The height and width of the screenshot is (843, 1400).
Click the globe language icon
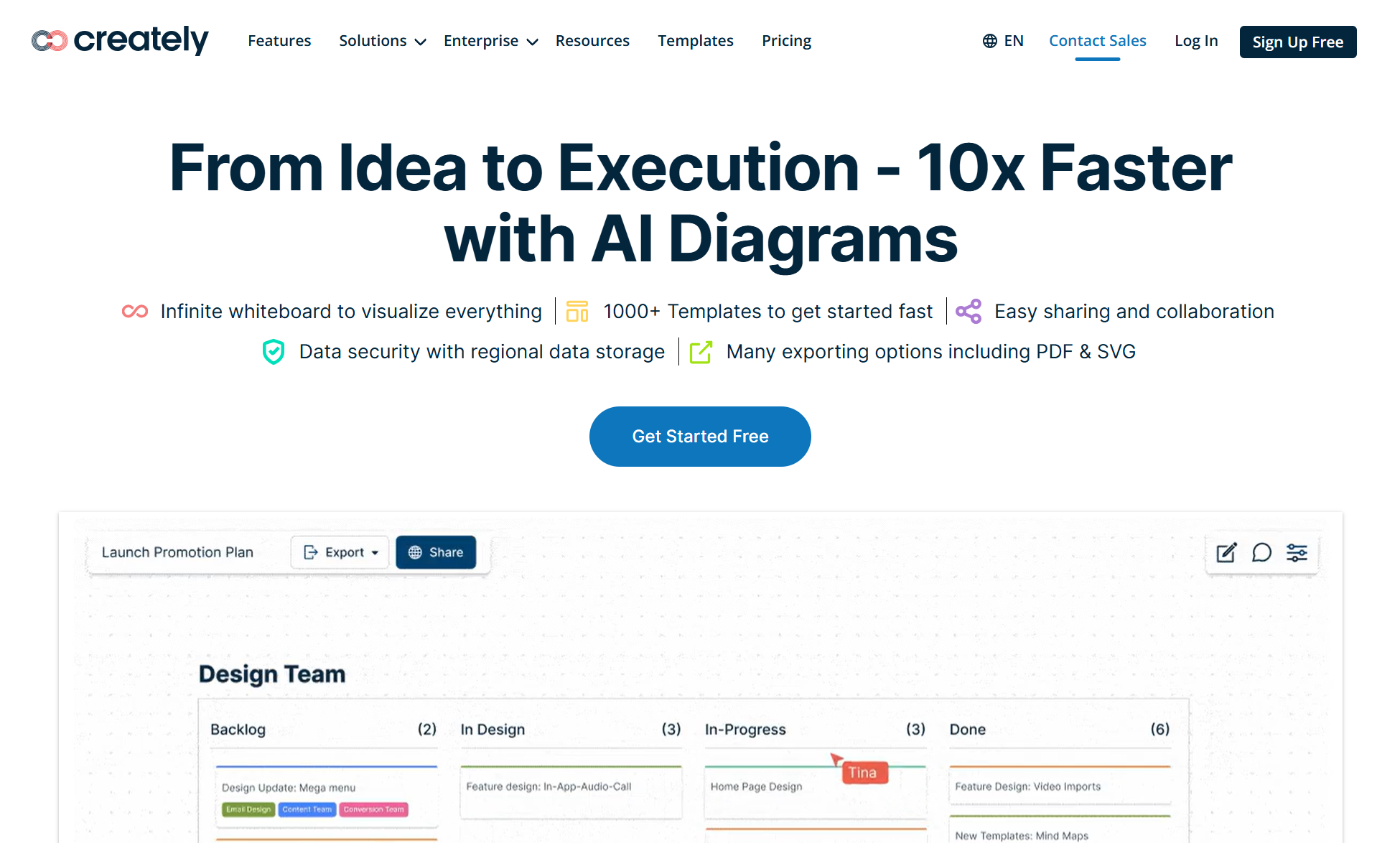click(x=990, y=41)
